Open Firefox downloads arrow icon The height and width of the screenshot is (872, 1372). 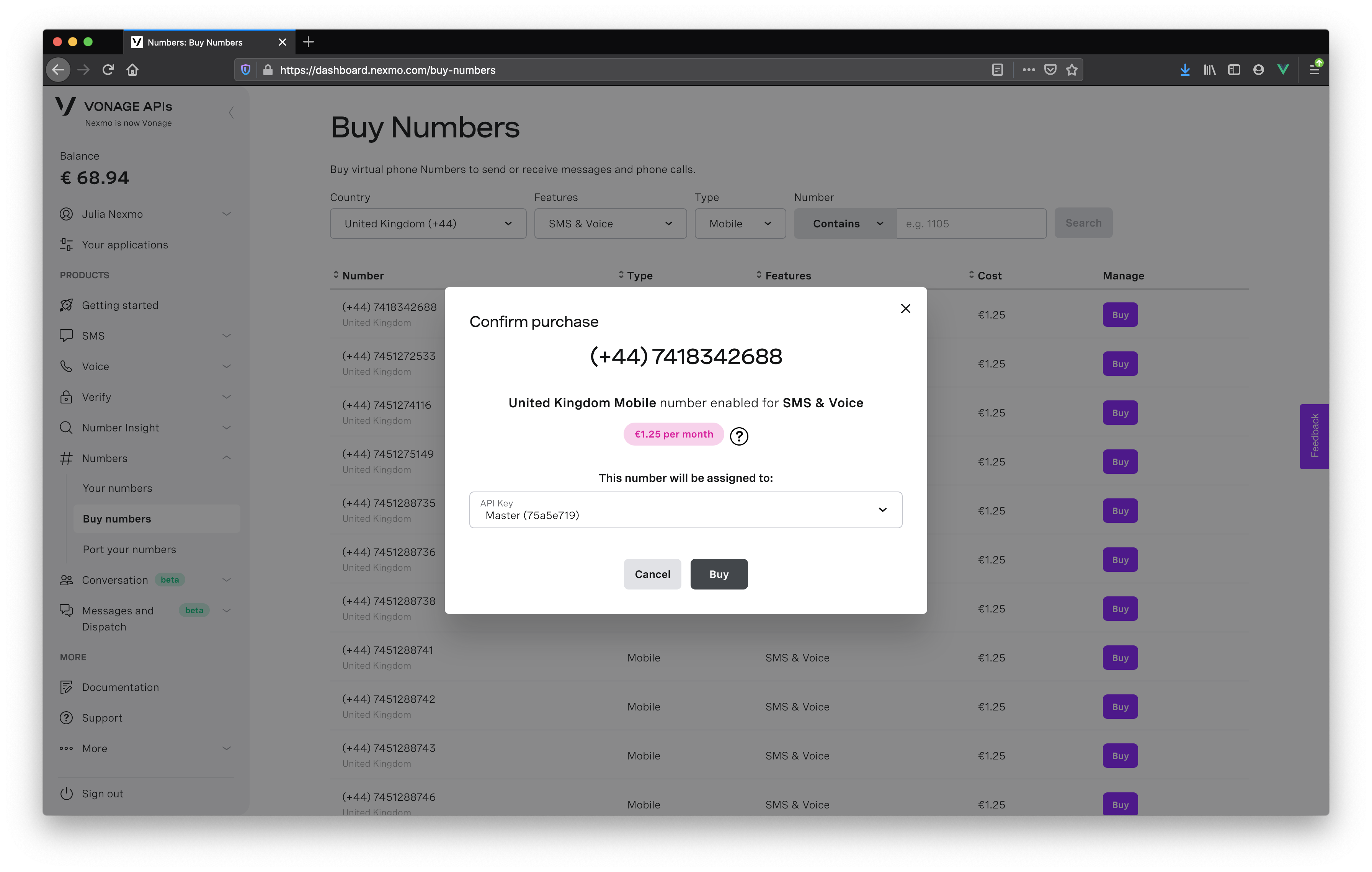(1184, 70)
